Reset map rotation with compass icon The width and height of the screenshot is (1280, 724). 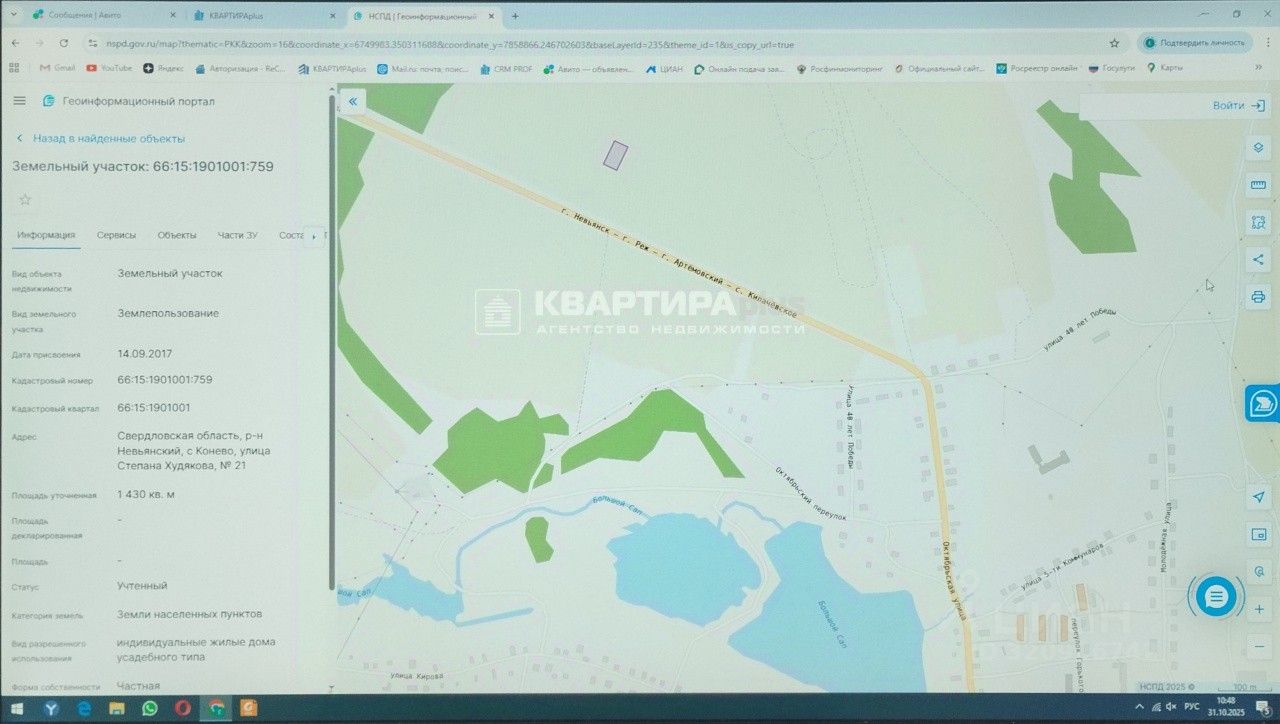pos(1259,571)
